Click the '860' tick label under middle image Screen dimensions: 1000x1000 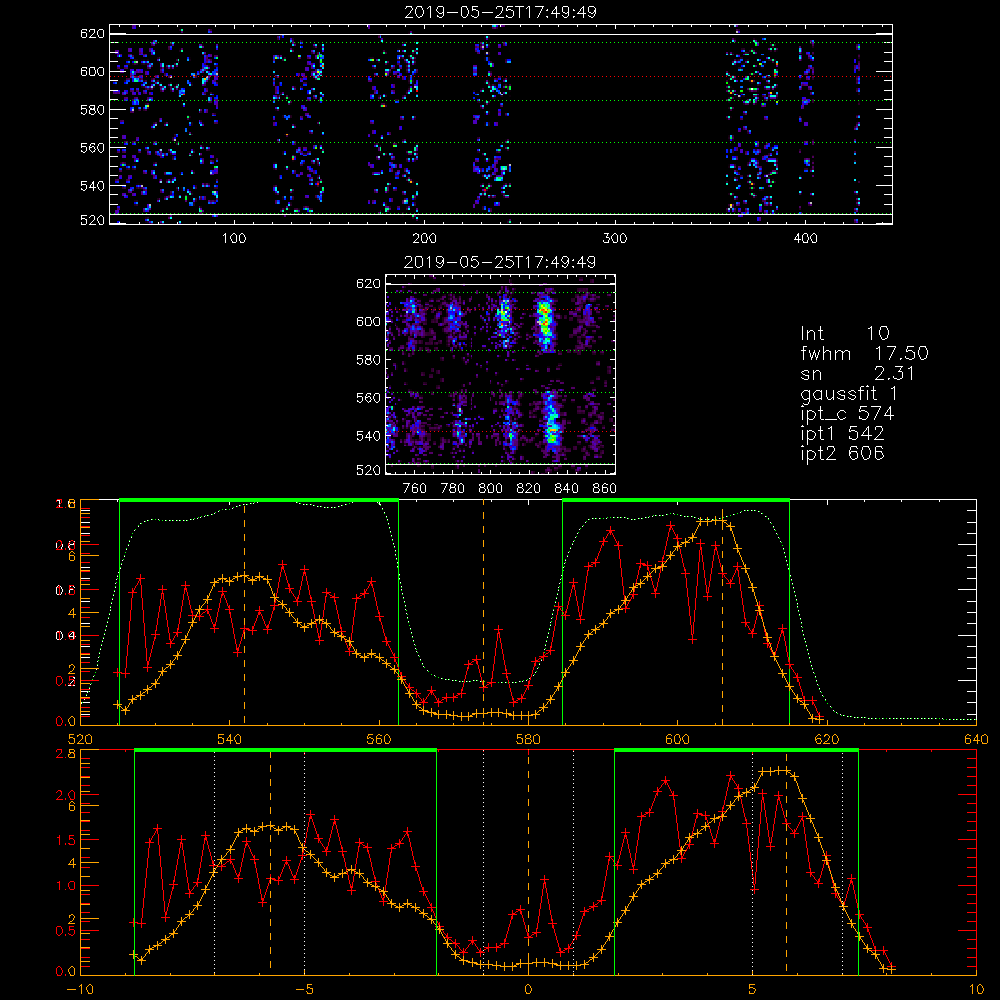[605, 489]
